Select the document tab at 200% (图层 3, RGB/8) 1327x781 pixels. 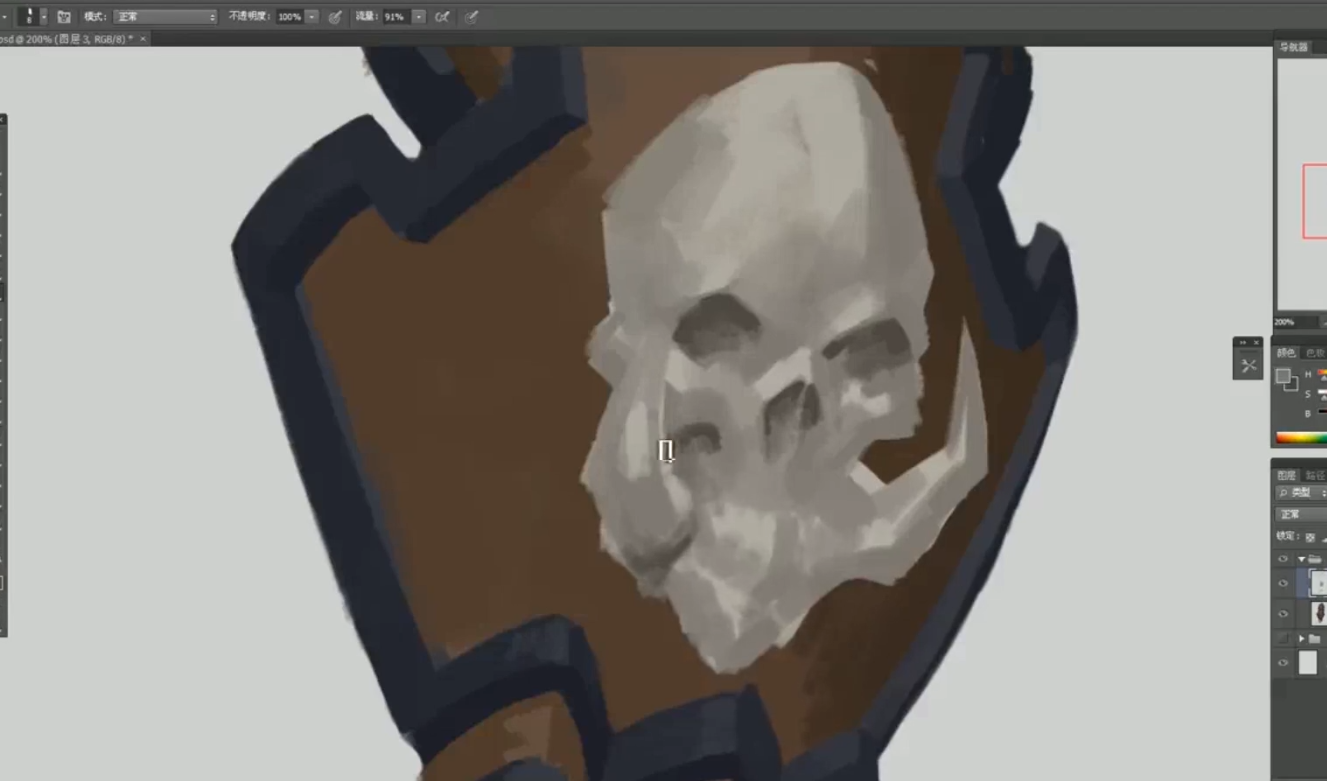[x=67, y=39]
